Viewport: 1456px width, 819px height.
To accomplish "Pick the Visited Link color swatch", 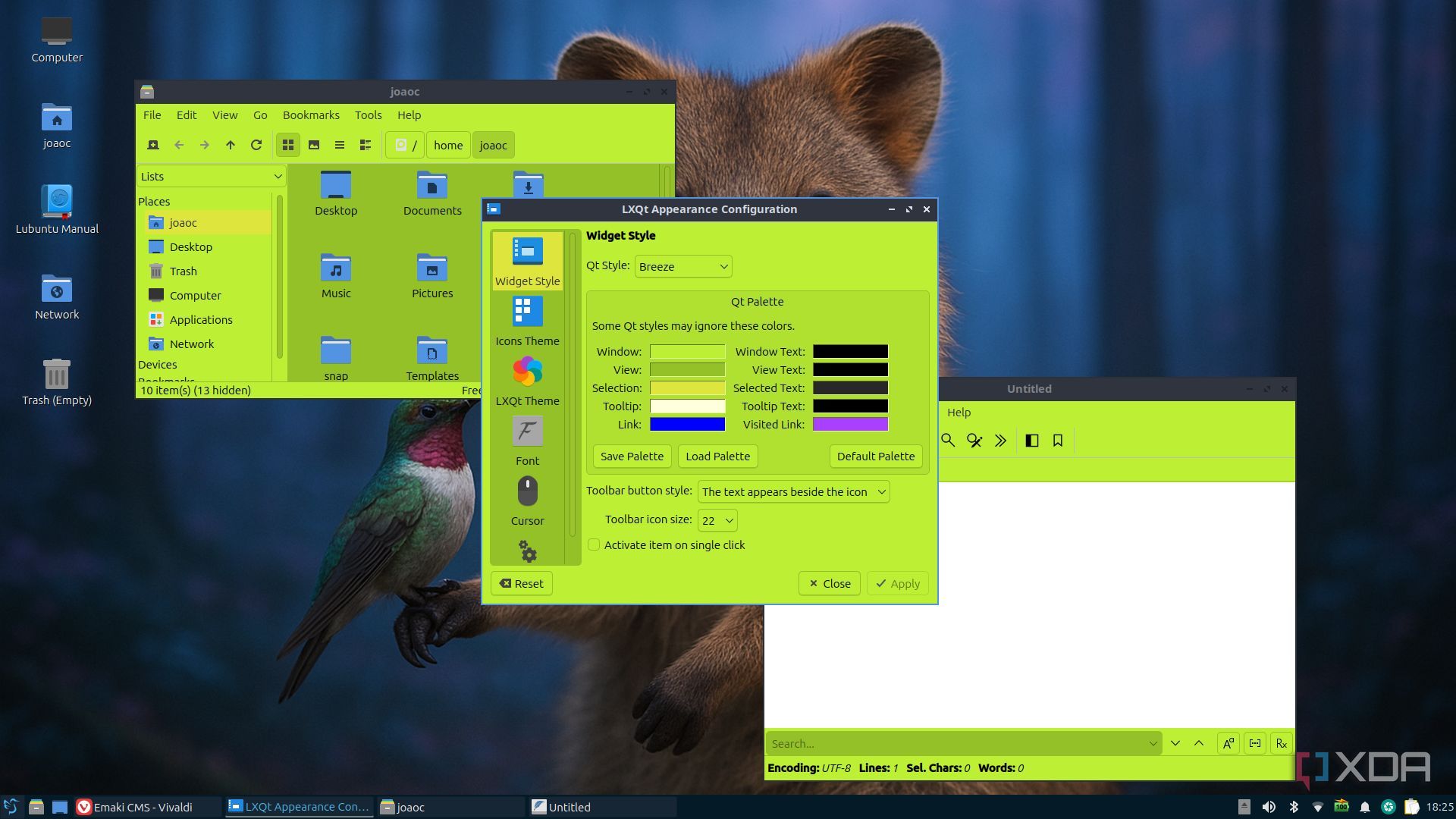I will (850, 424).
